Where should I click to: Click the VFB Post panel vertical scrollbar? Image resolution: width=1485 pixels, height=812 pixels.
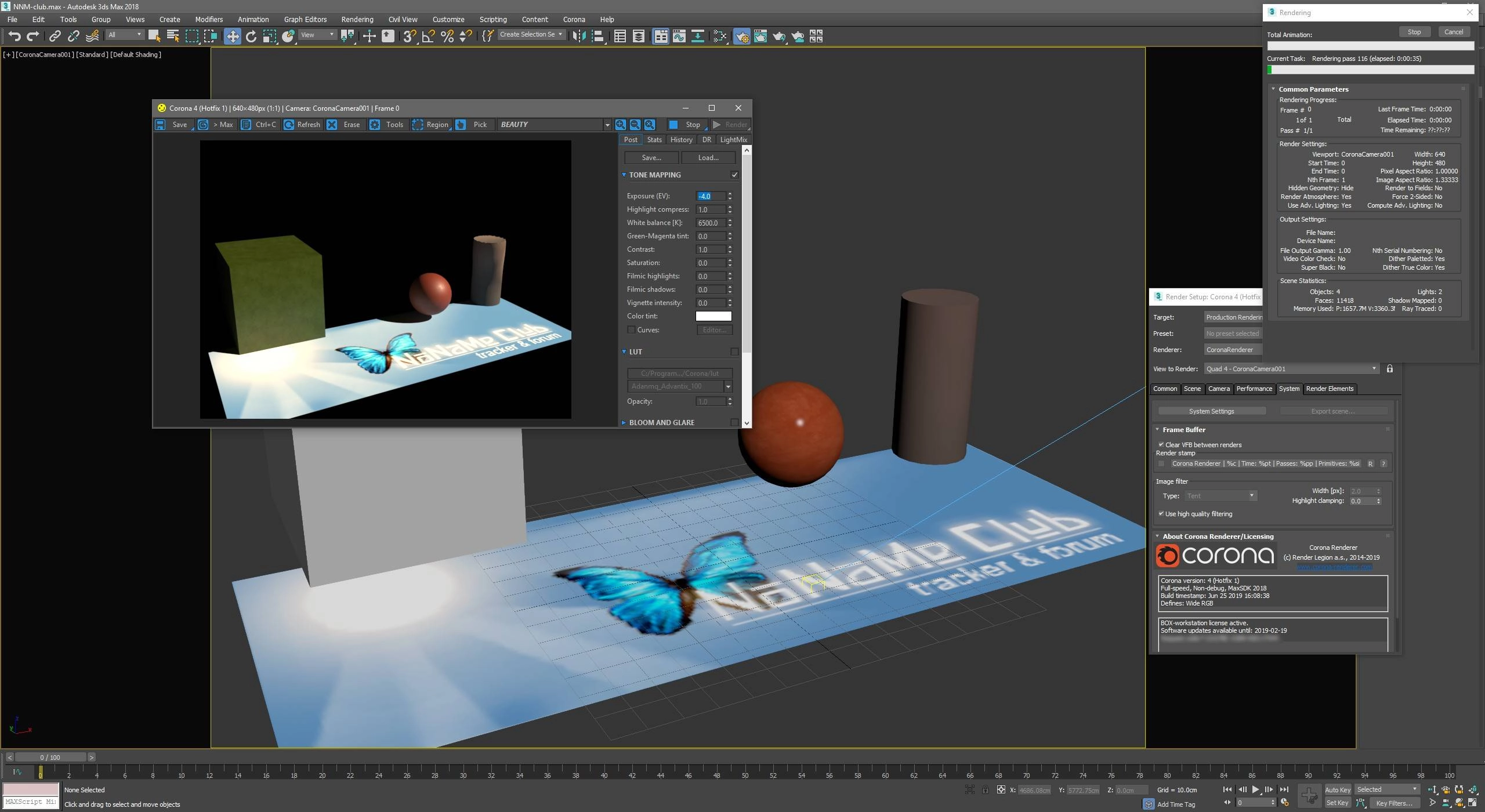pos(747,287)
